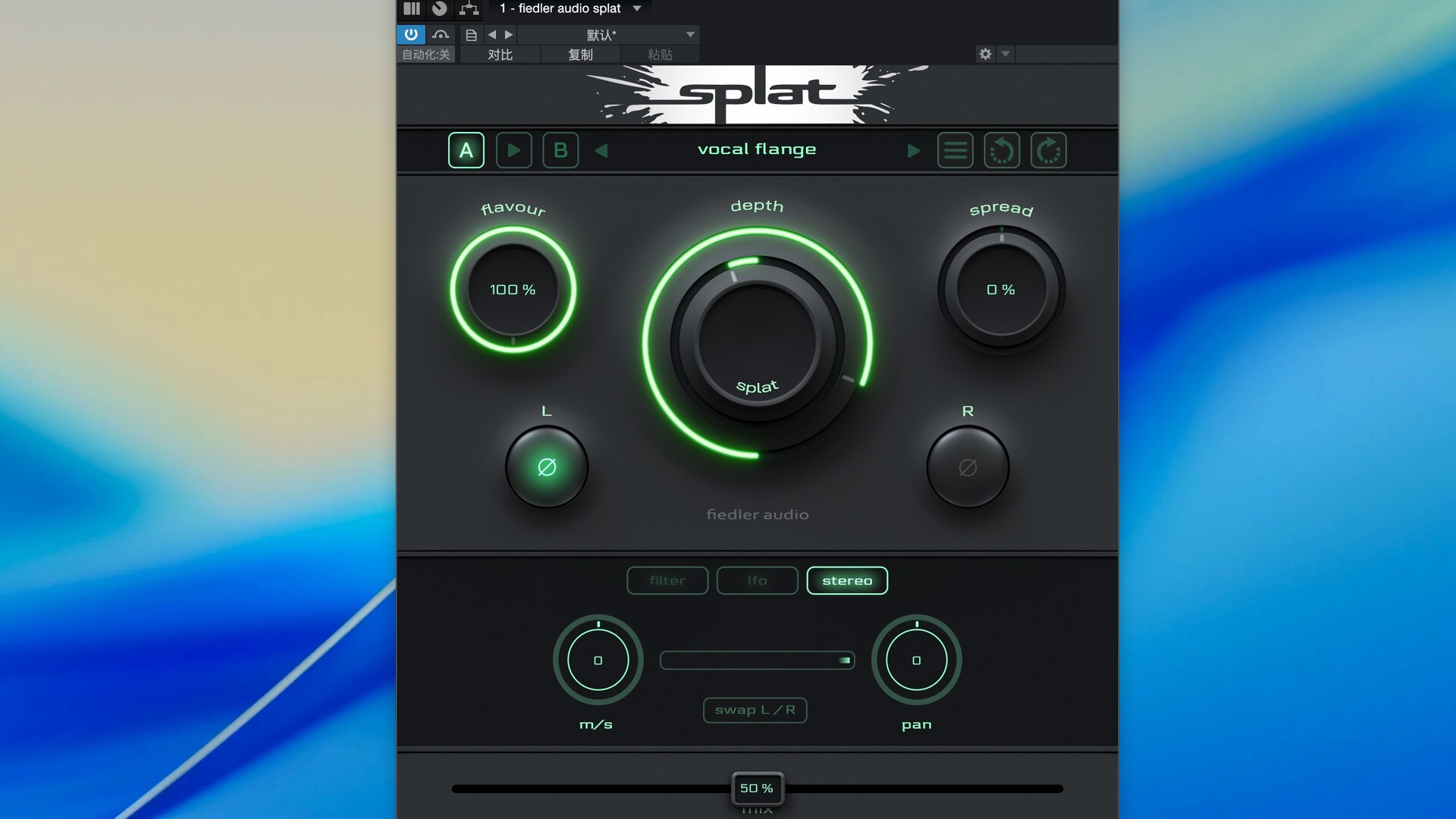Screen dimensions: 1456x819
Task: Open the gear settings icon
Action: point(985,54)
